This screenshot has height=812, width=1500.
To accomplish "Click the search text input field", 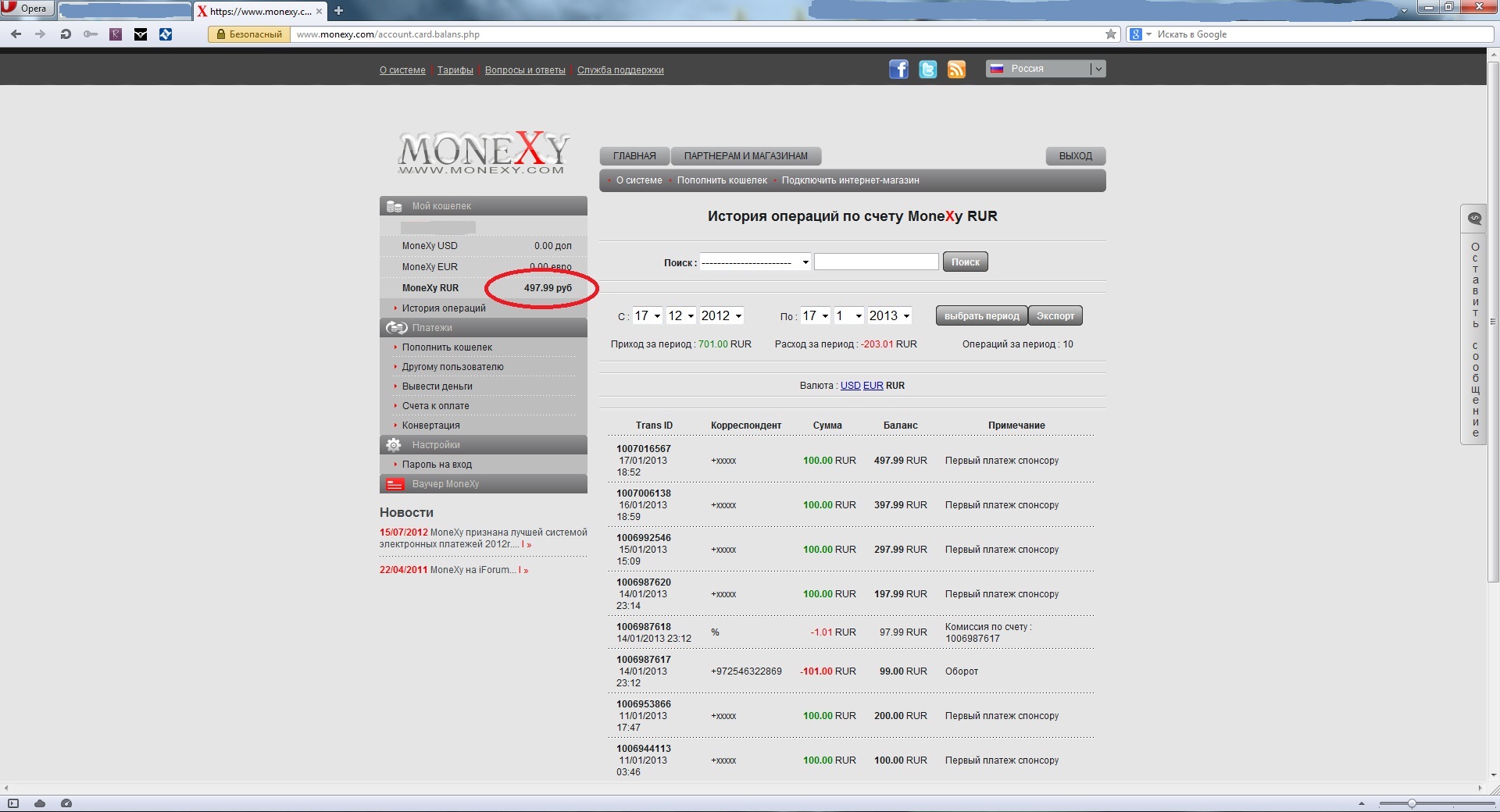I will pos(877,262).
